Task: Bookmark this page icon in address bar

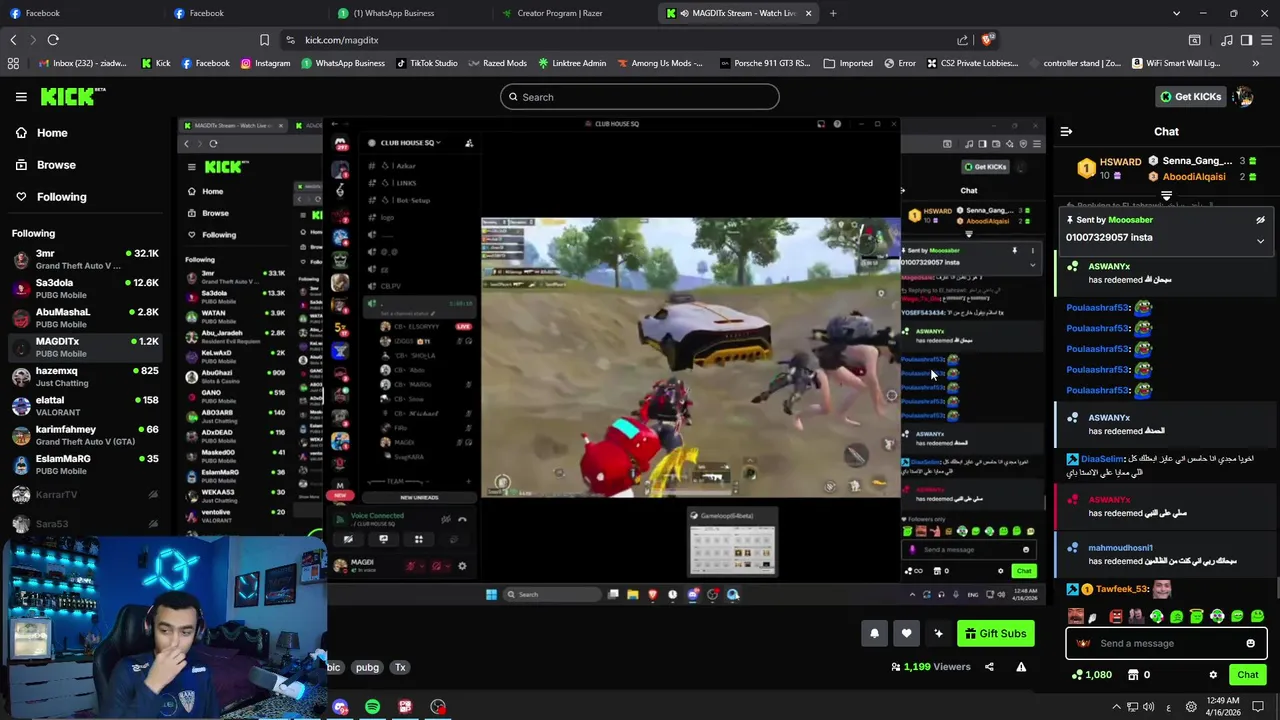Action: [264, 40]
